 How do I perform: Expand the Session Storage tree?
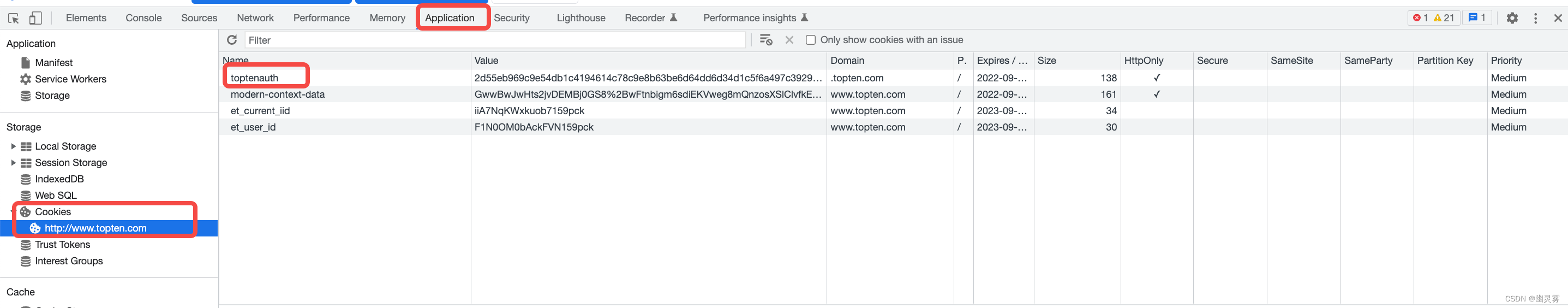pos(14,163)
